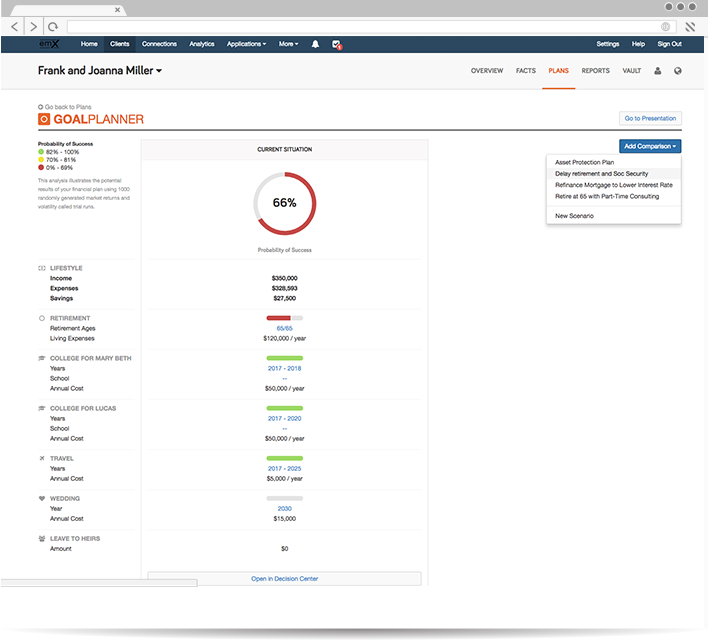Click the 2017 - 2018 years link

284,369
